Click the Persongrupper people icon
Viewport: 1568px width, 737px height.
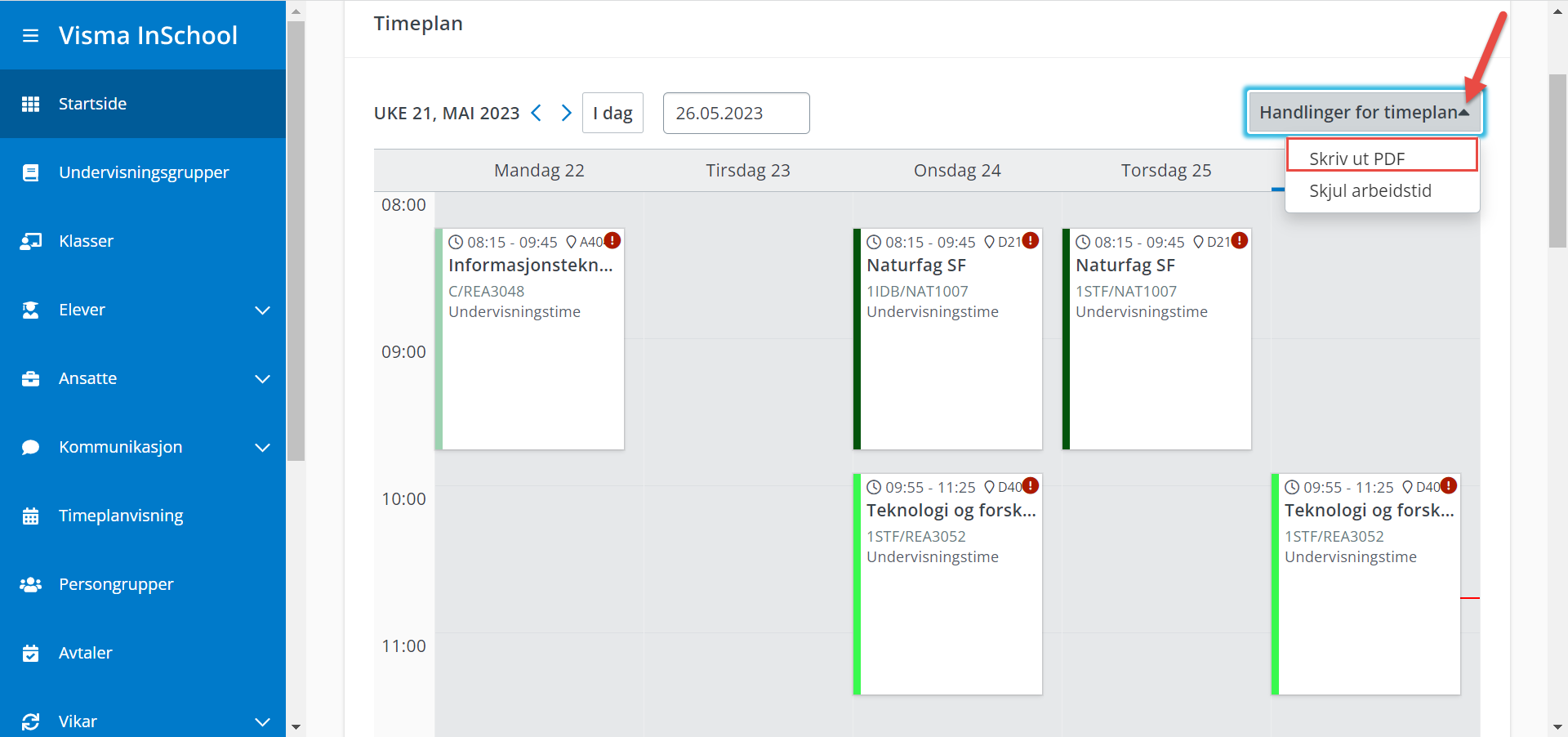tap(30, 584)
